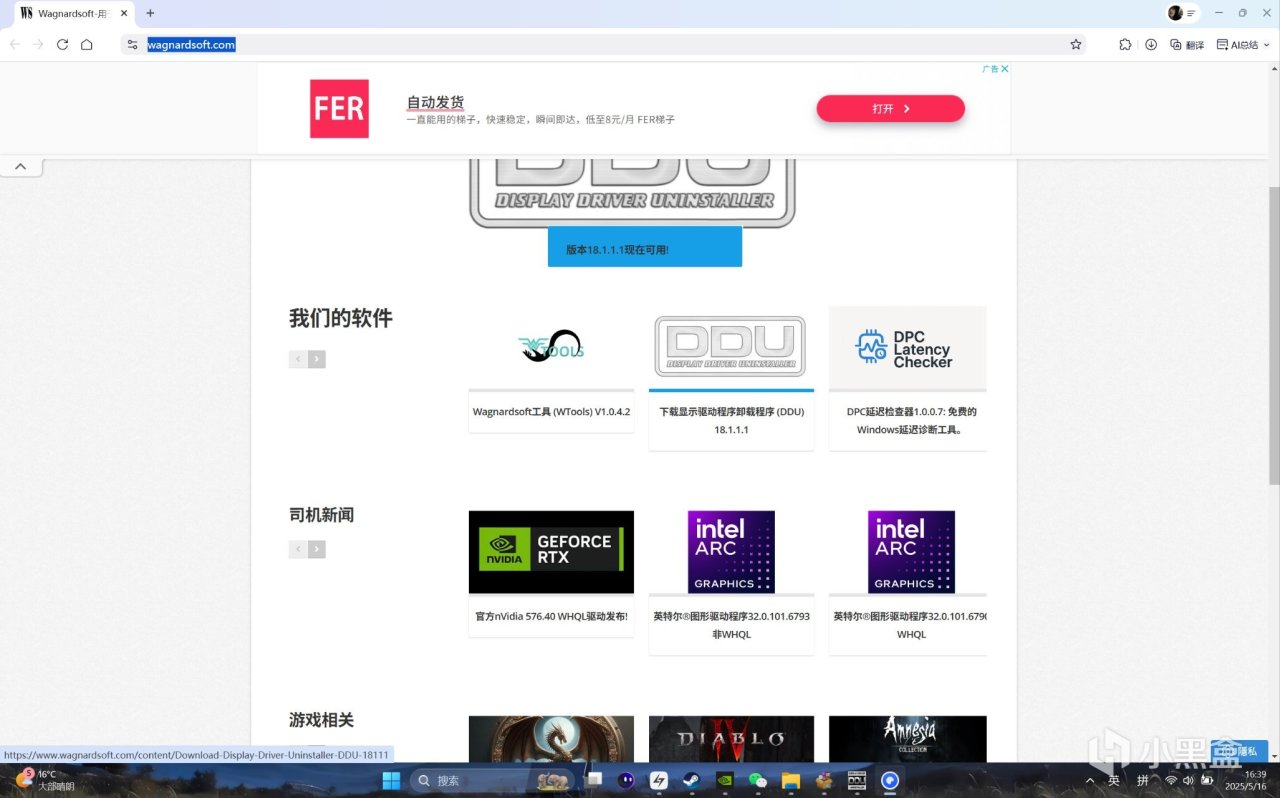Open the weather widget showing 16°C
Viewport: 1280px width, 798px height.
[45, 780]
